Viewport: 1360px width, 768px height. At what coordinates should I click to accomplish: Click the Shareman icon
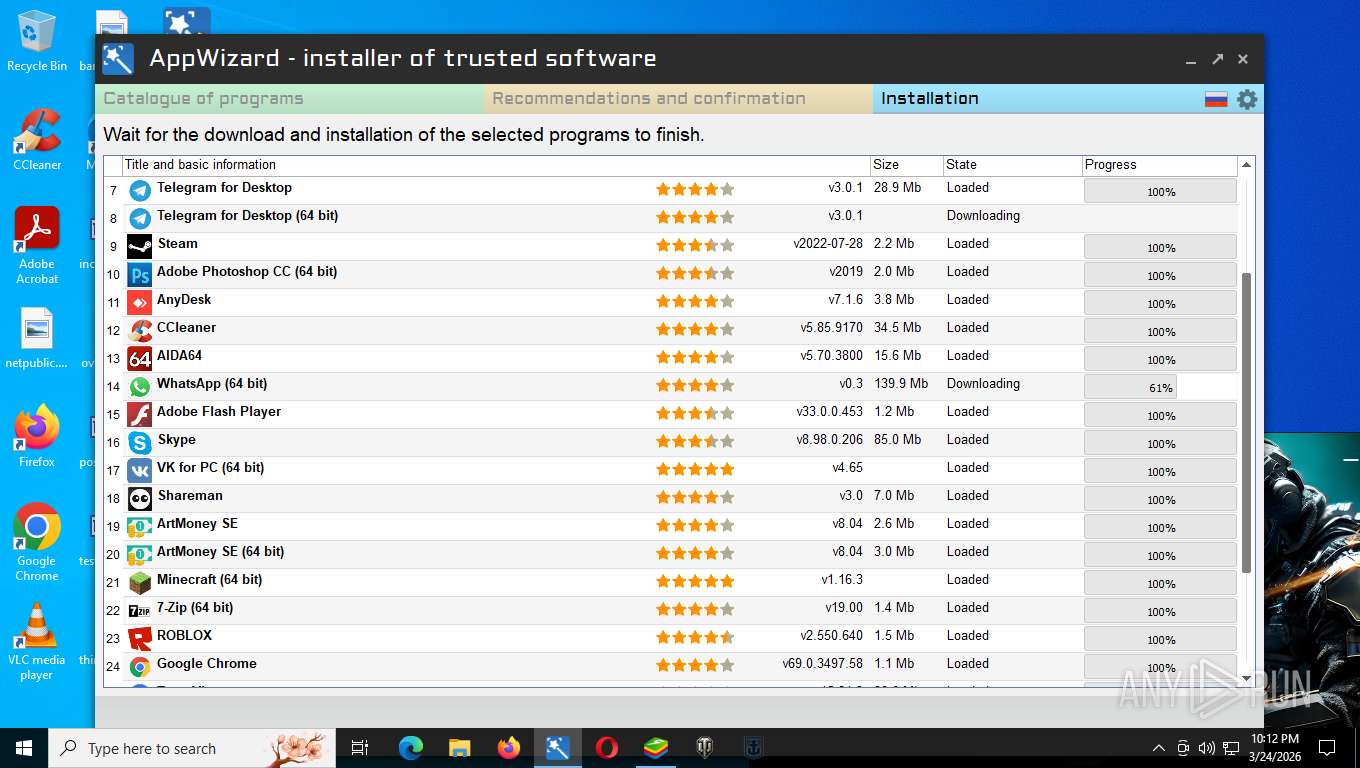140,498
